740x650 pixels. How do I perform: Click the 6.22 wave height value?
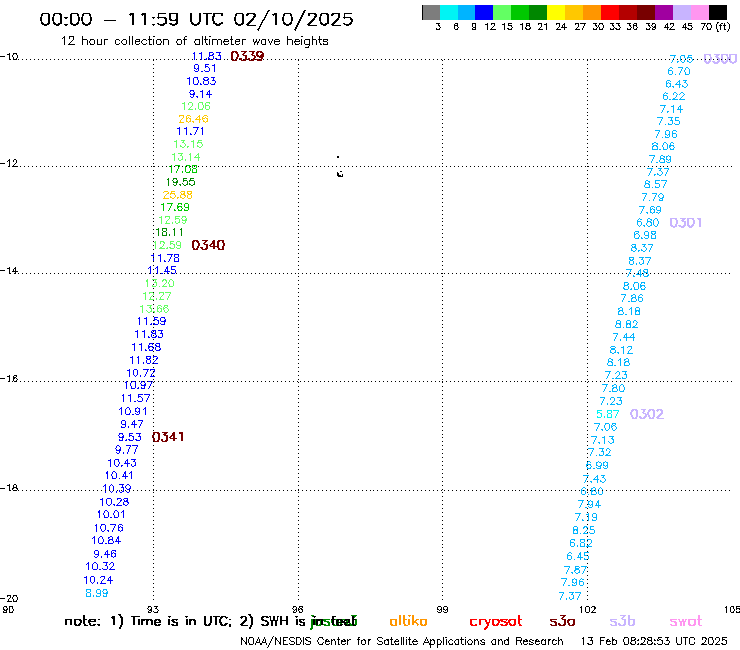pos(673,96)
